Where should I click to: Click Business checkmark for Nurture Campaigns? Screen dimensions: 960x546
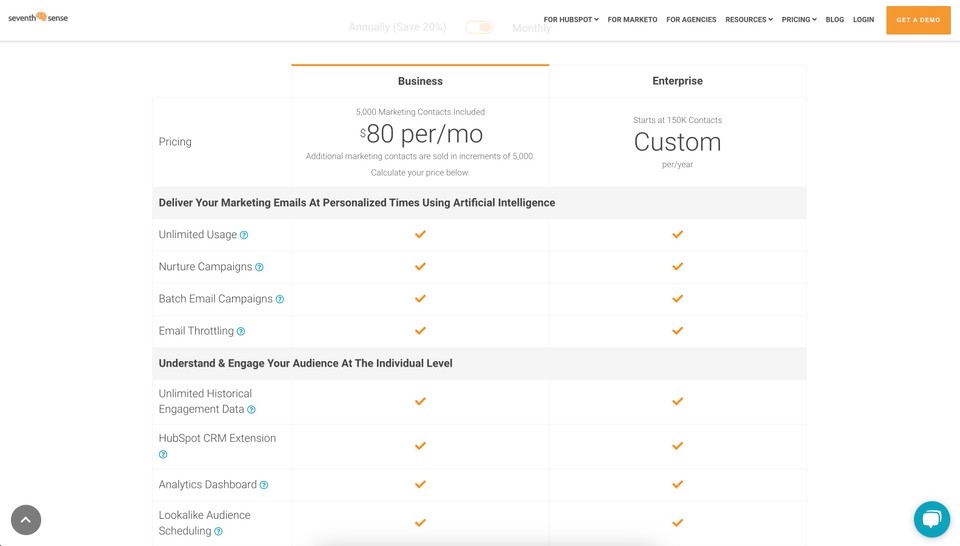point(420,266)
